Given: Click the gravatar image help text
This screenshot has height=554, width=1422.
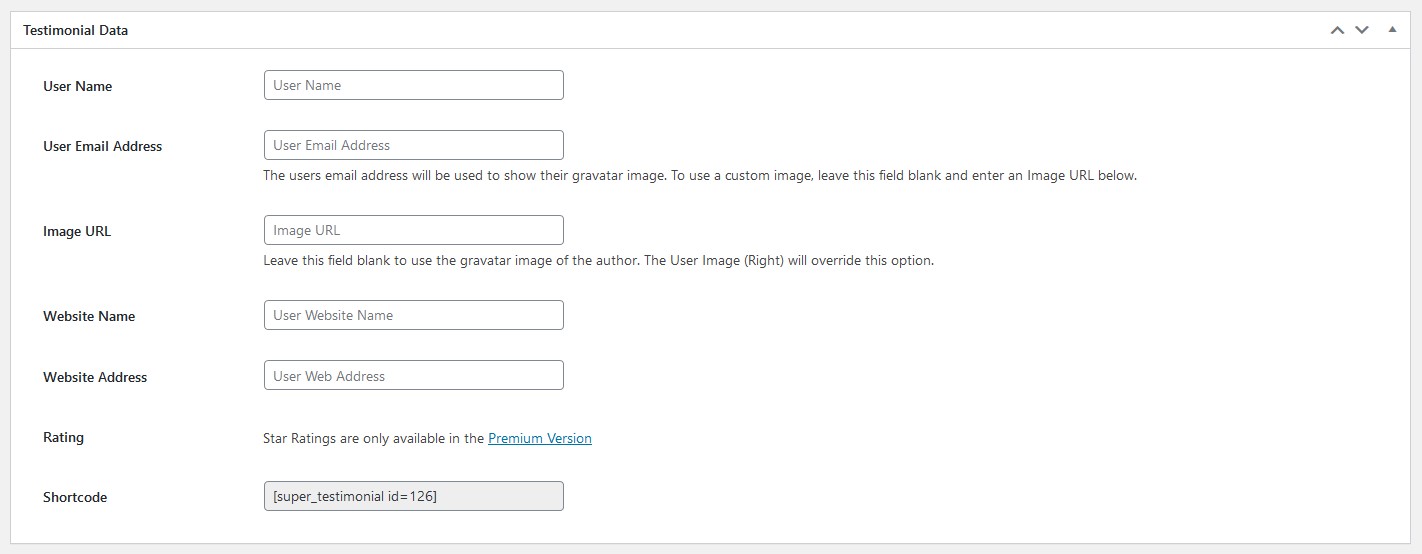Looking at the screenshot, I should tap(700, 175).
